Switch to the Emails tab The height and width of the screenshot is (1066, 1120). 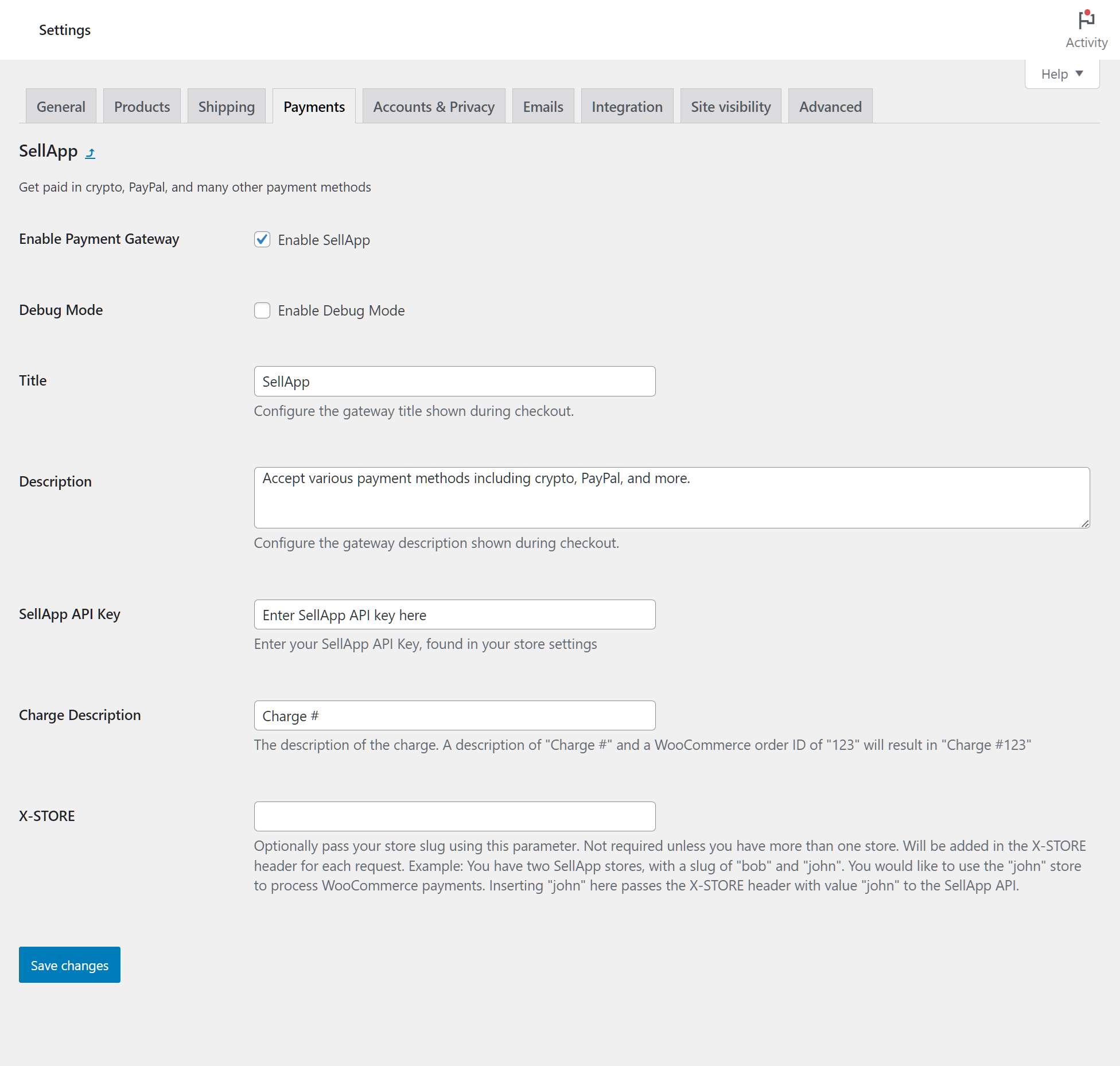click(543, 106)
